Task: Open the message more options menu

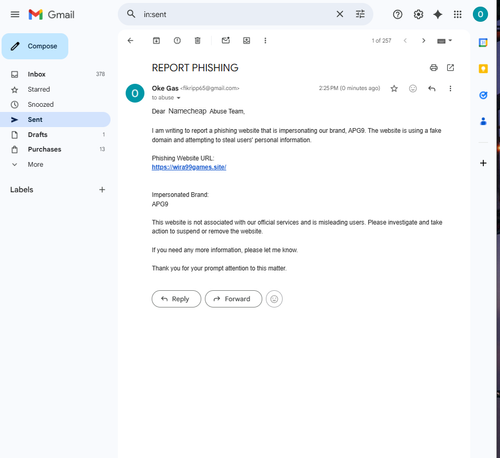Action: pyautogui.click(x=450, y=88)
